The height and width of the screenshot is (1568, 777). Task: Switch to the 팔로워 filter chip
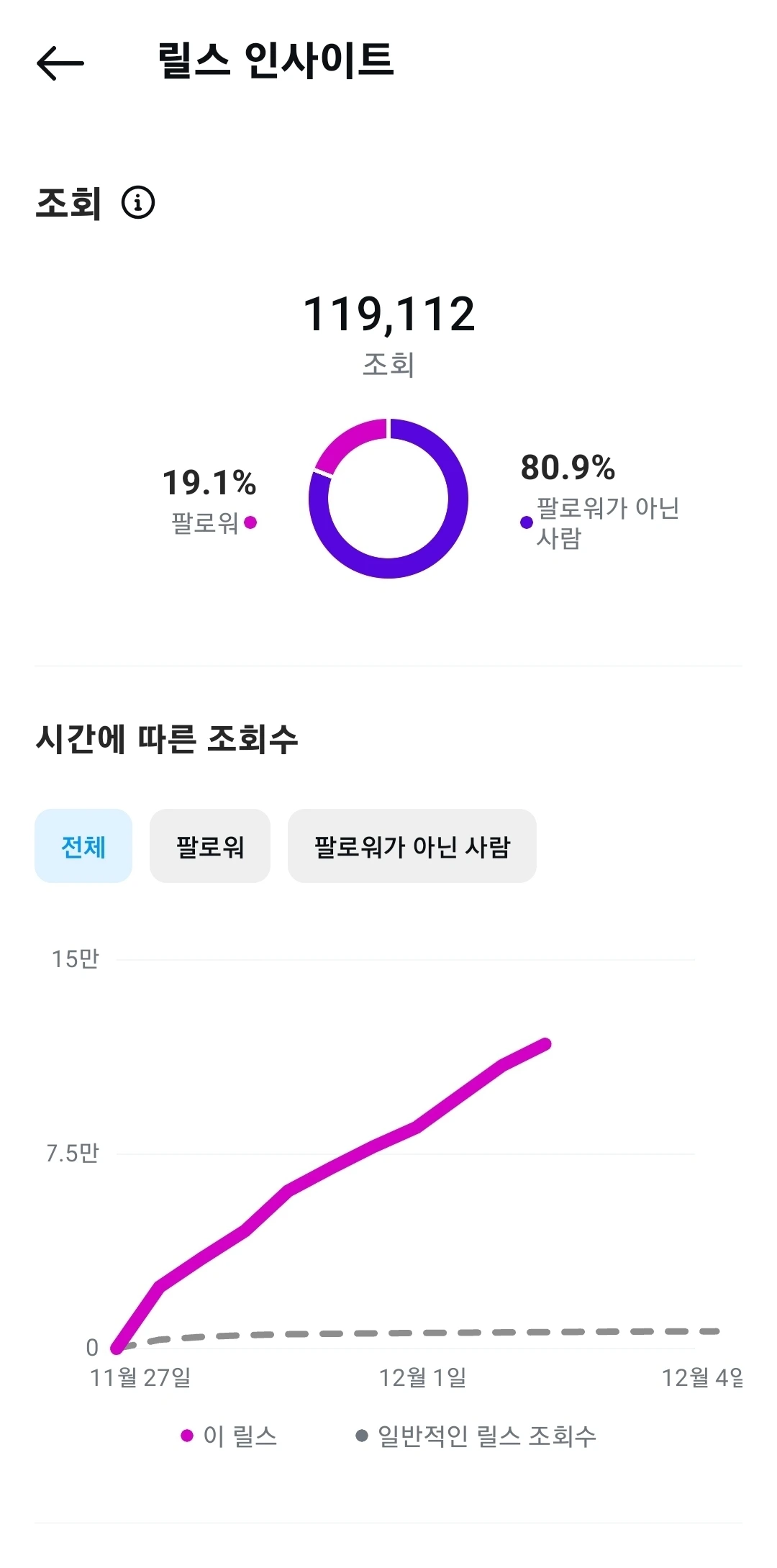tap(210, 846)
